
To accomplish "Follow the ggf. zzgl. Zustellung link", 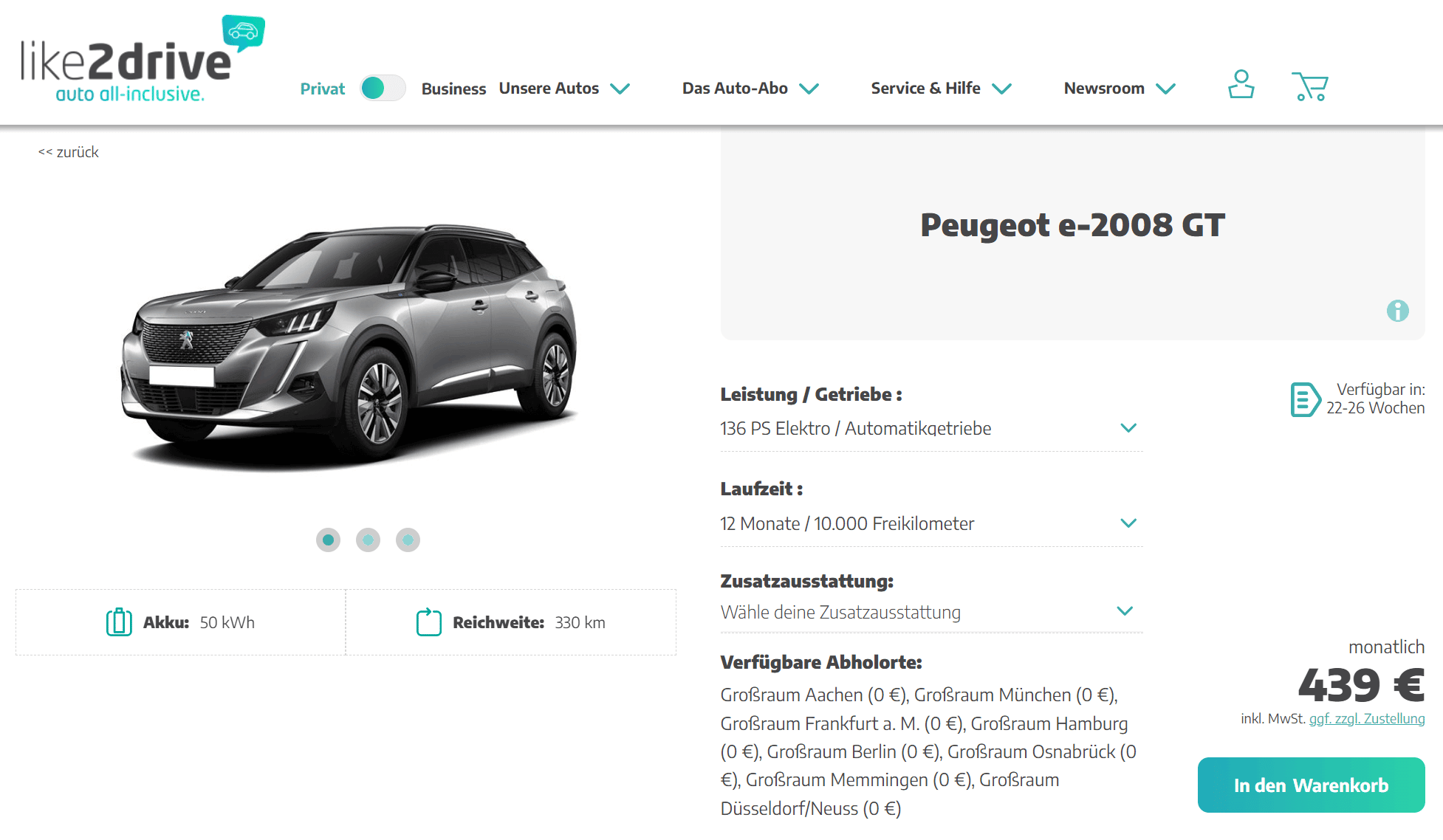I will pos(1367,719).
